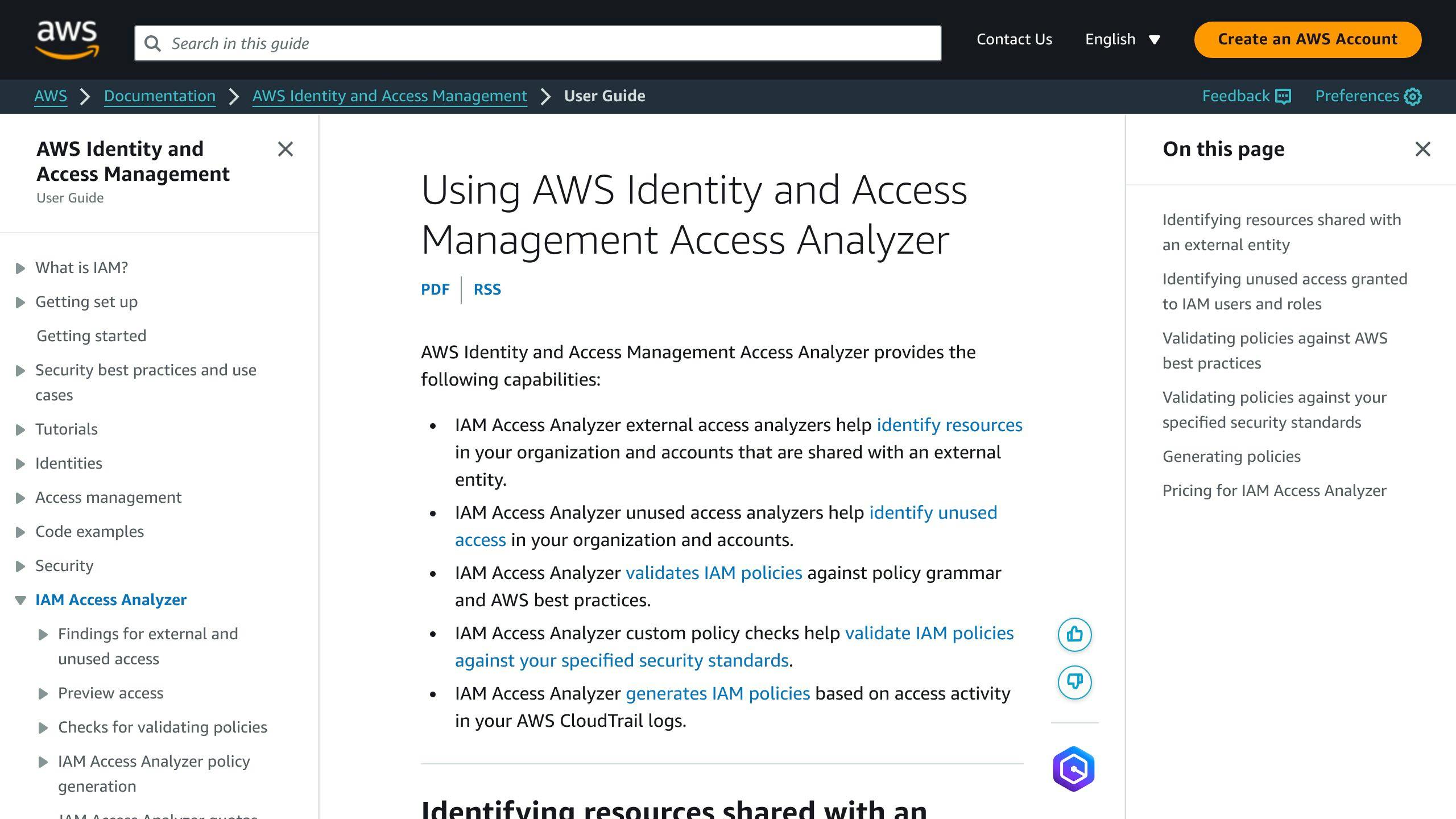The width and height of the screenshot is (1456, 819).
Task: Expand the Getting set up section
Action: coord(20,302)
